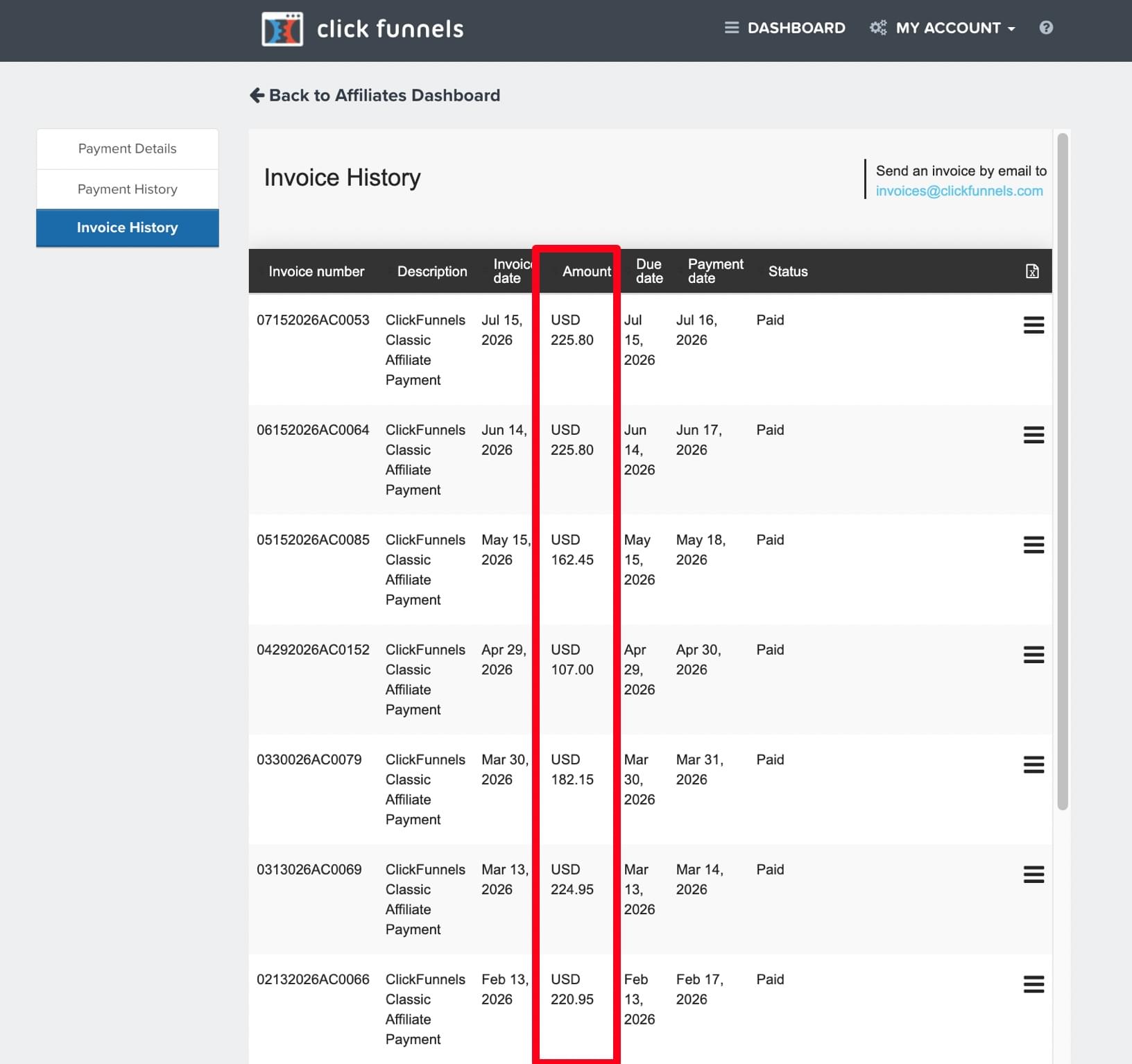
Task: Click invoice date Jun 14, 2026
Action: click(504, 440)
